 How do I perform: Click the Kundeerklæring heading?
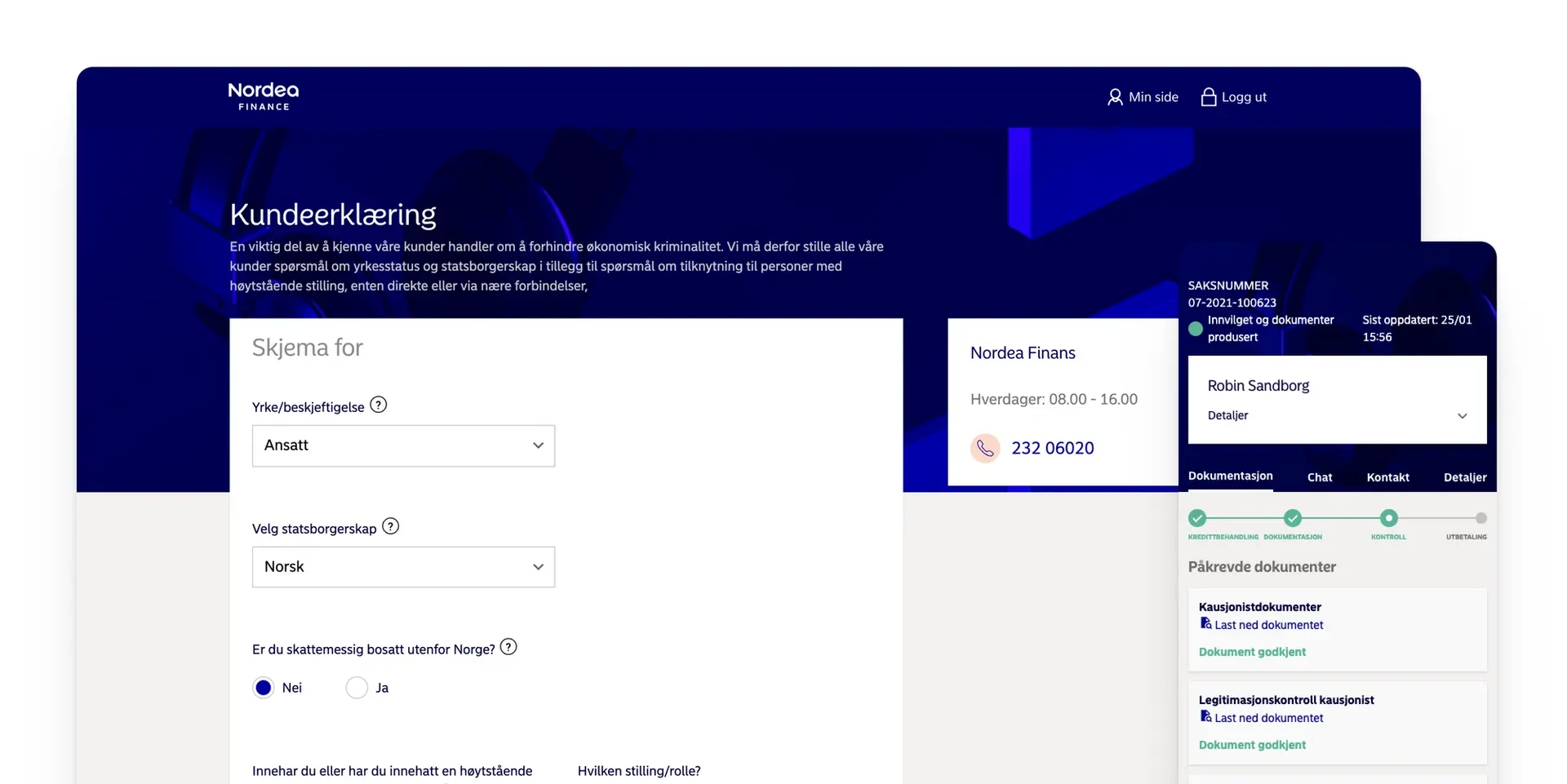click(x=333, y=215)
